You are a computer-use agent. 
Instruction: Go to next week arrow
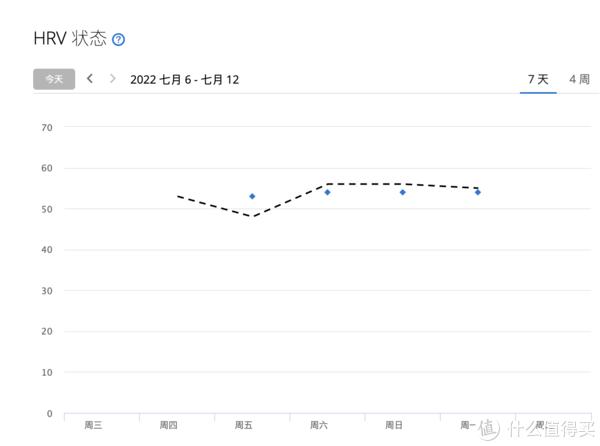click(112, 79)
